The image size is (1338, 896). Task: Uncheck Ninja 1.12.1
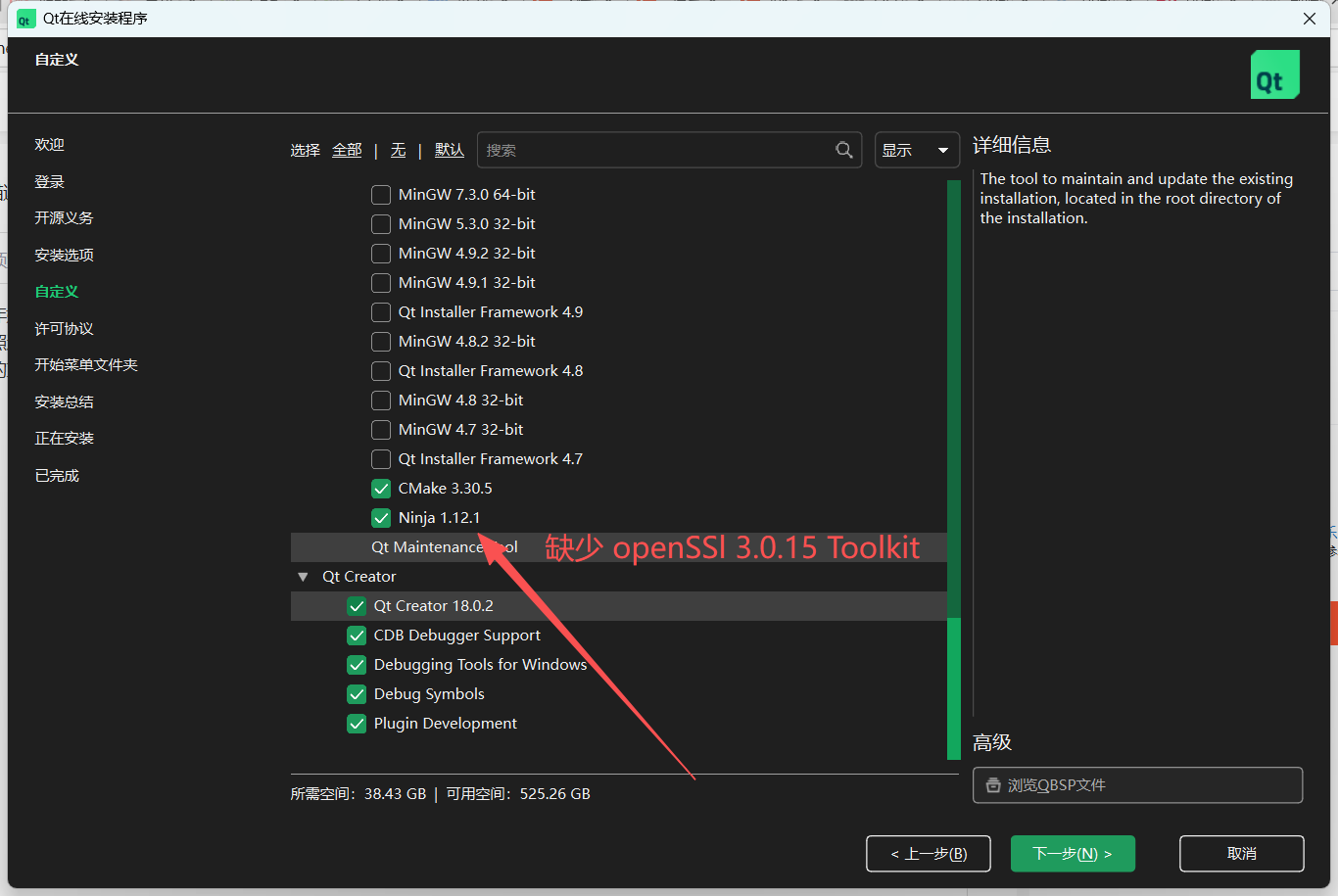pos(381,518)
